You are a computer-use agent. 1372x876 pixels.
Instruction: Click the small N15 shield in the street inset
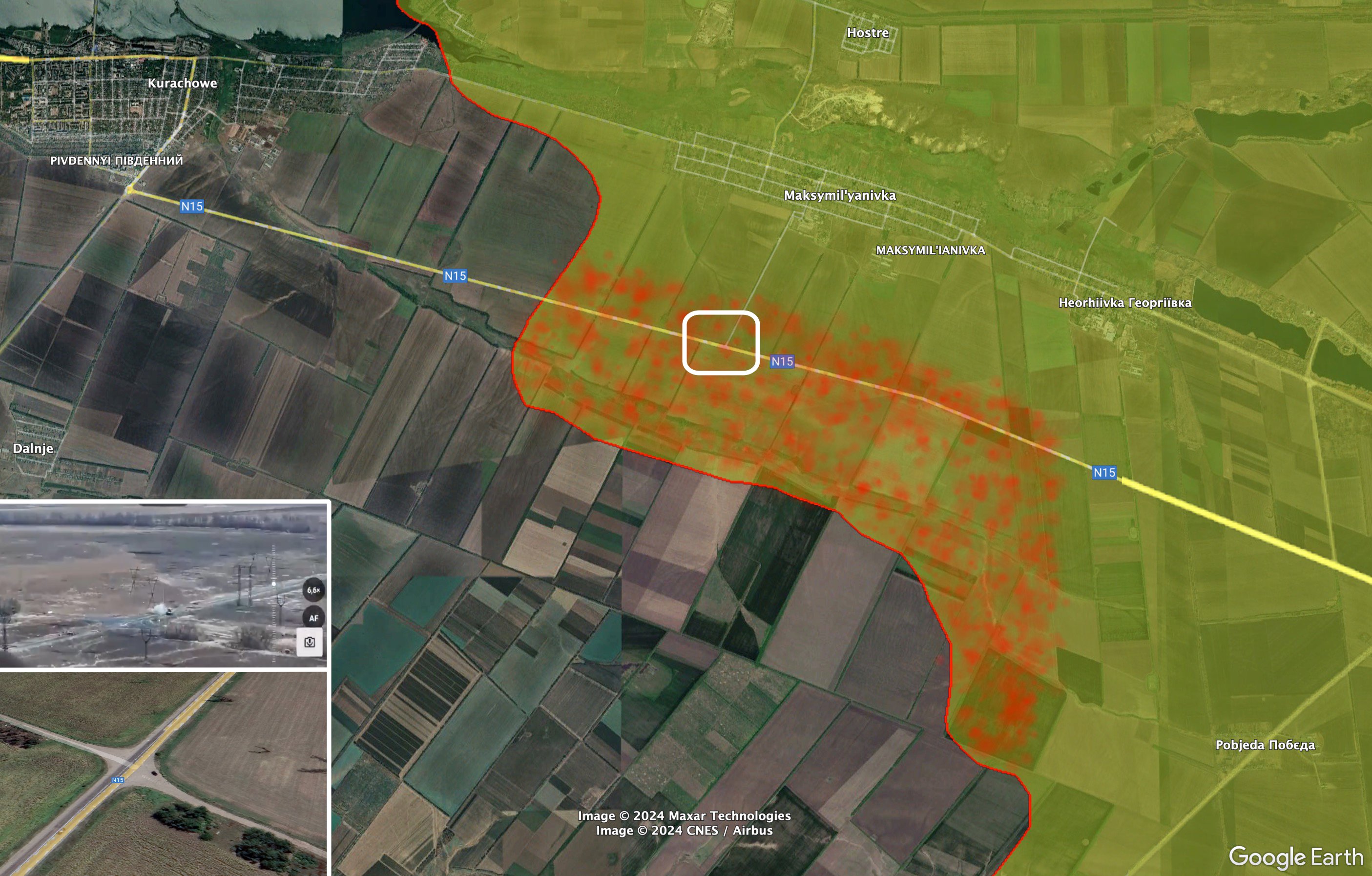tap(117, 780)
